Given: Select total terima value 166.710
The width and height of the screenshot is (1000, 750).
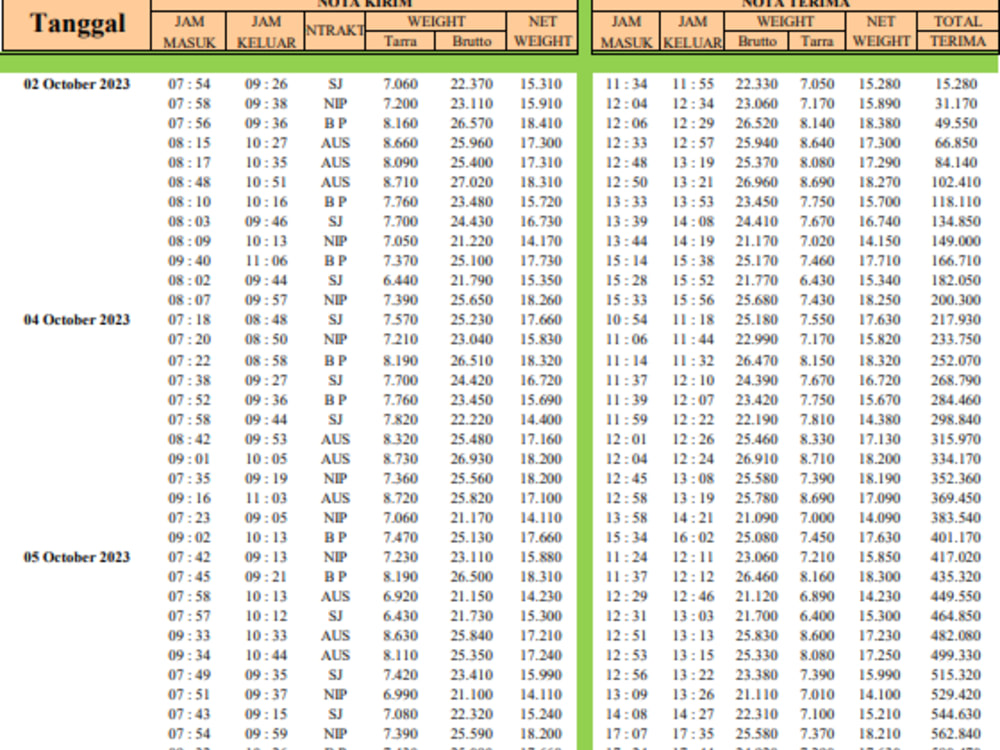Looking at the screenshot, I should (956, 261).
